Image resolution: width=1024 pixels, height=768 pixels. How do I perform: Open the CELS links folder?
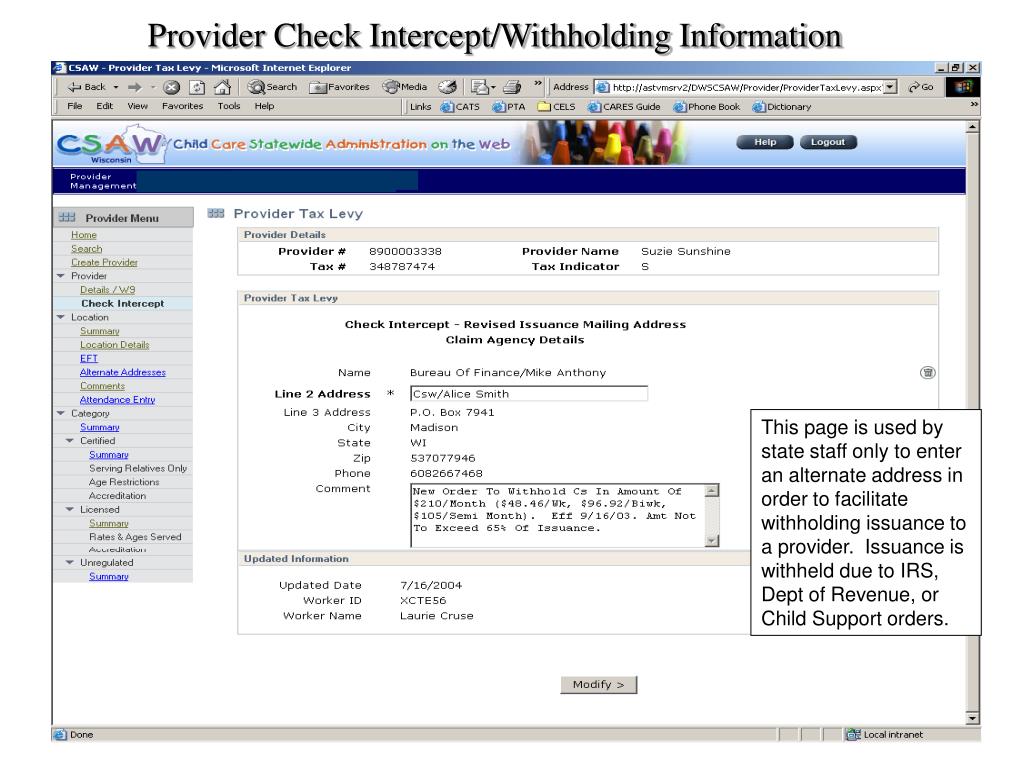pos(556,106)
